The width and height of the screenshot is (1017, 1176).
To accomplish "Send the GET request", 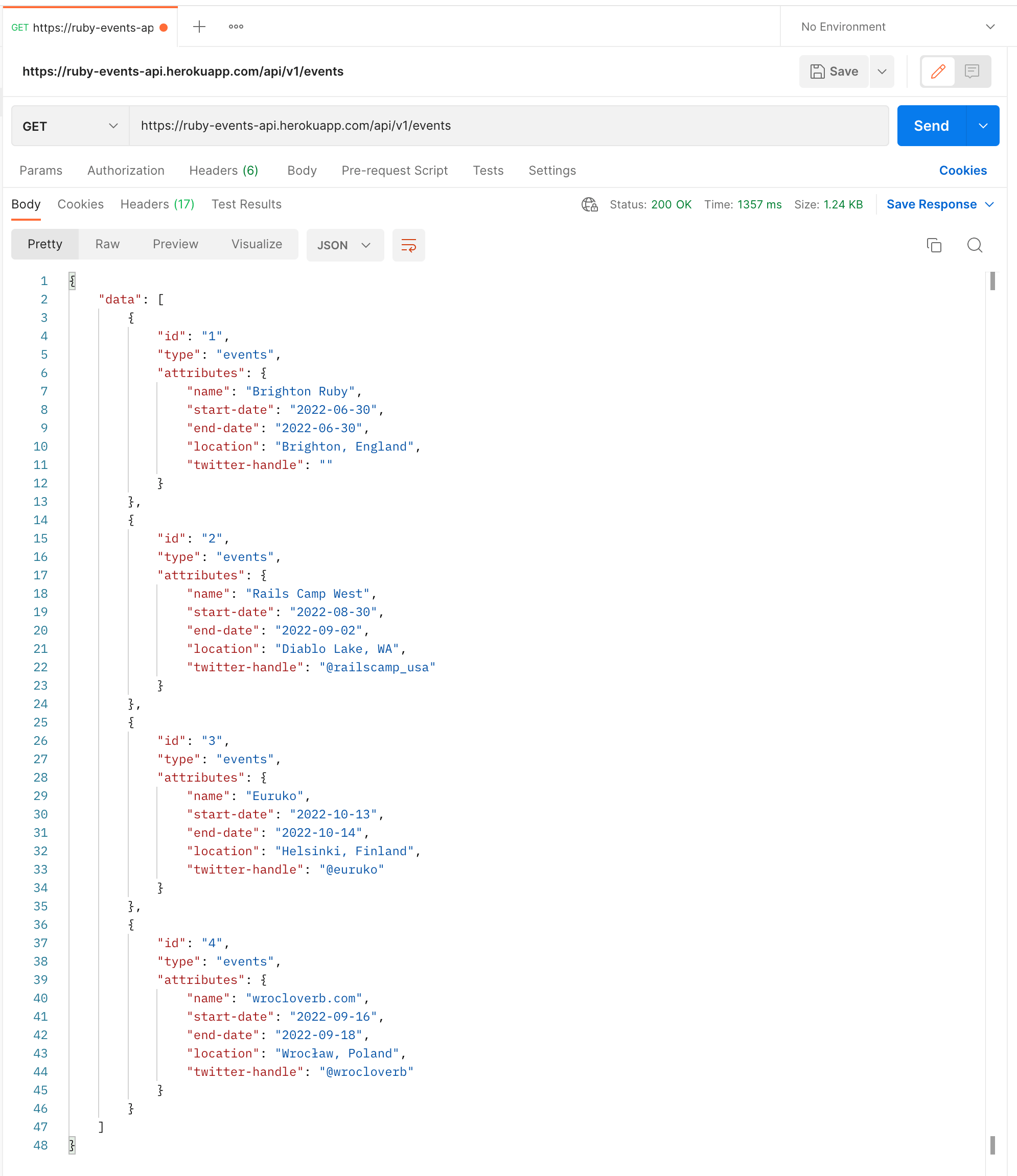I will coord(931,126).
